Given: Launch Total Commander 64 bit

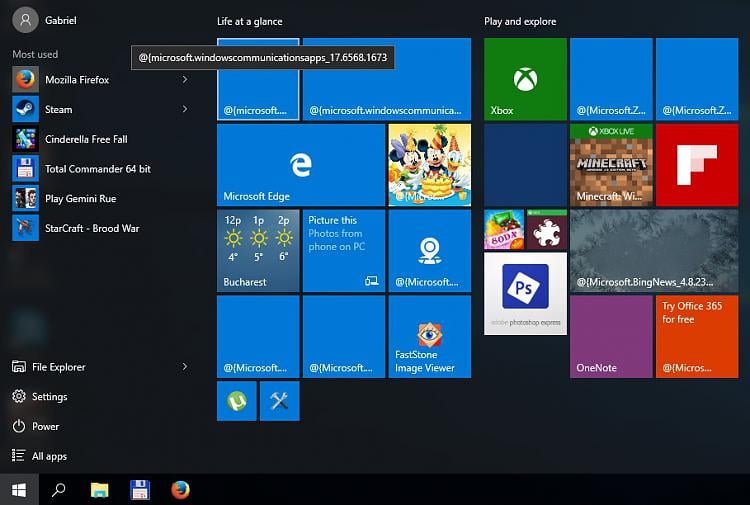Looking at the screenshot, I should [100, 168].
